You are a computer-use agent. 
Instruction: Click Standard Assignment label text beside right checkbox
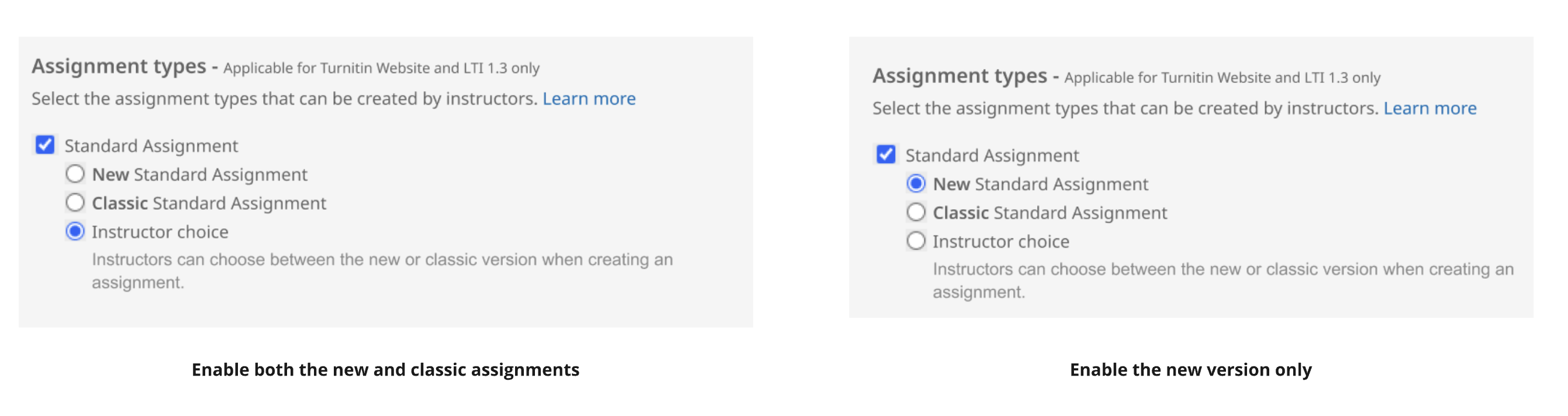pyautogui.click(x=992, y=155)
